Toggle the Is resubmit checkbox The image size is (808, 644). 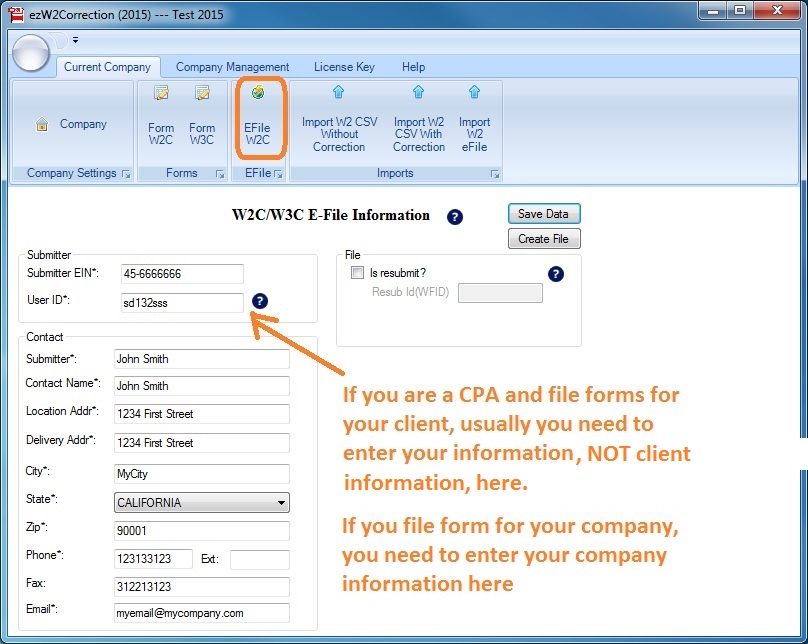357,273
